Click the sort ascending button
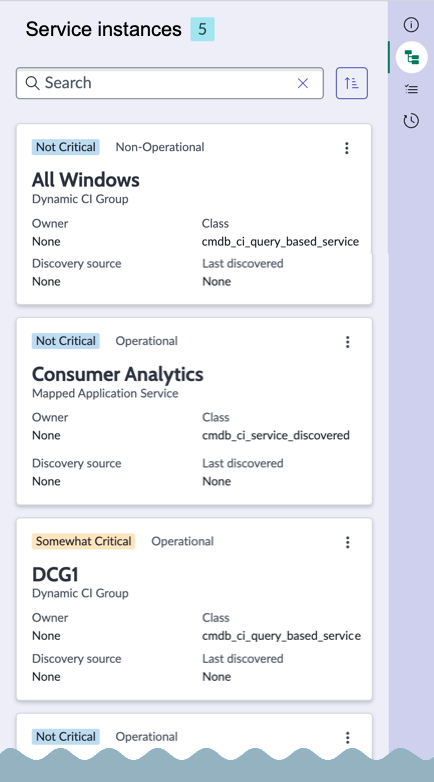434x782 pixels. [352, 83]
